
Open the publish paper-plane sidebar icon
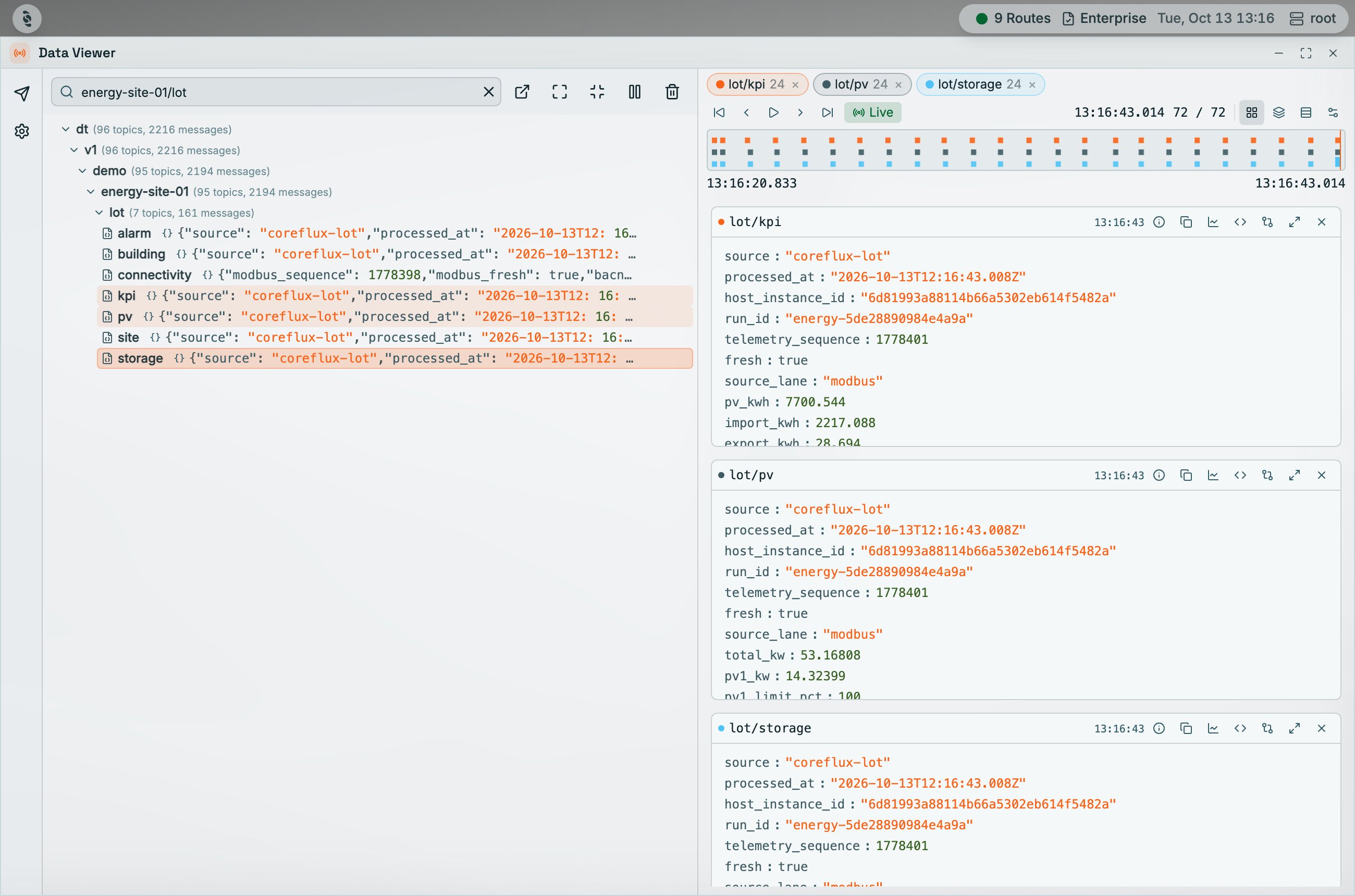tap(22, 93)
